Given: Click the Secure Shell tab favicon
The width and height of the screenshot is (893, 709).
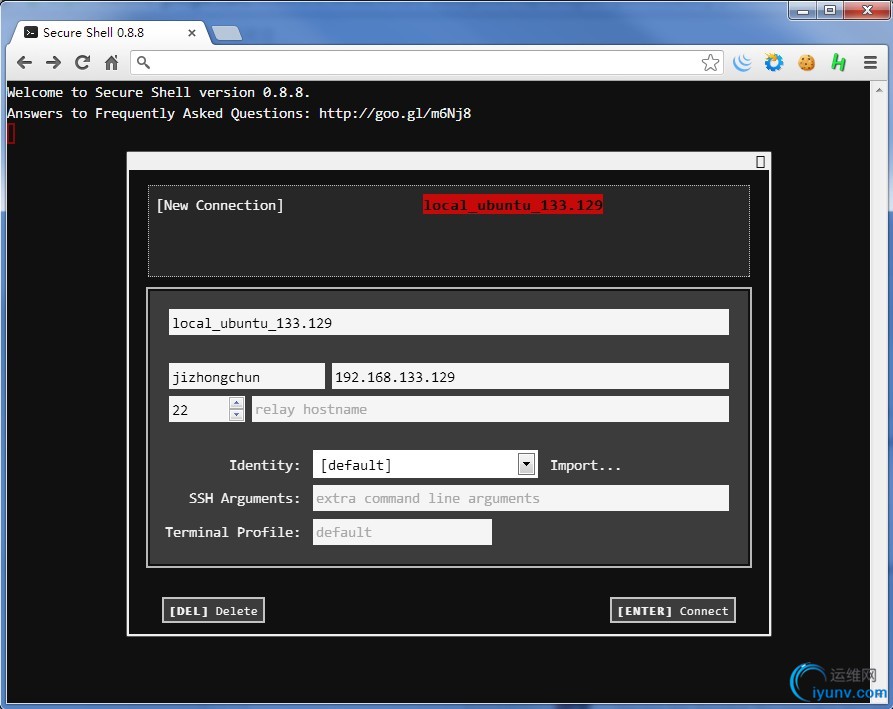Looking at the screenshot, I should click(31, 32).
